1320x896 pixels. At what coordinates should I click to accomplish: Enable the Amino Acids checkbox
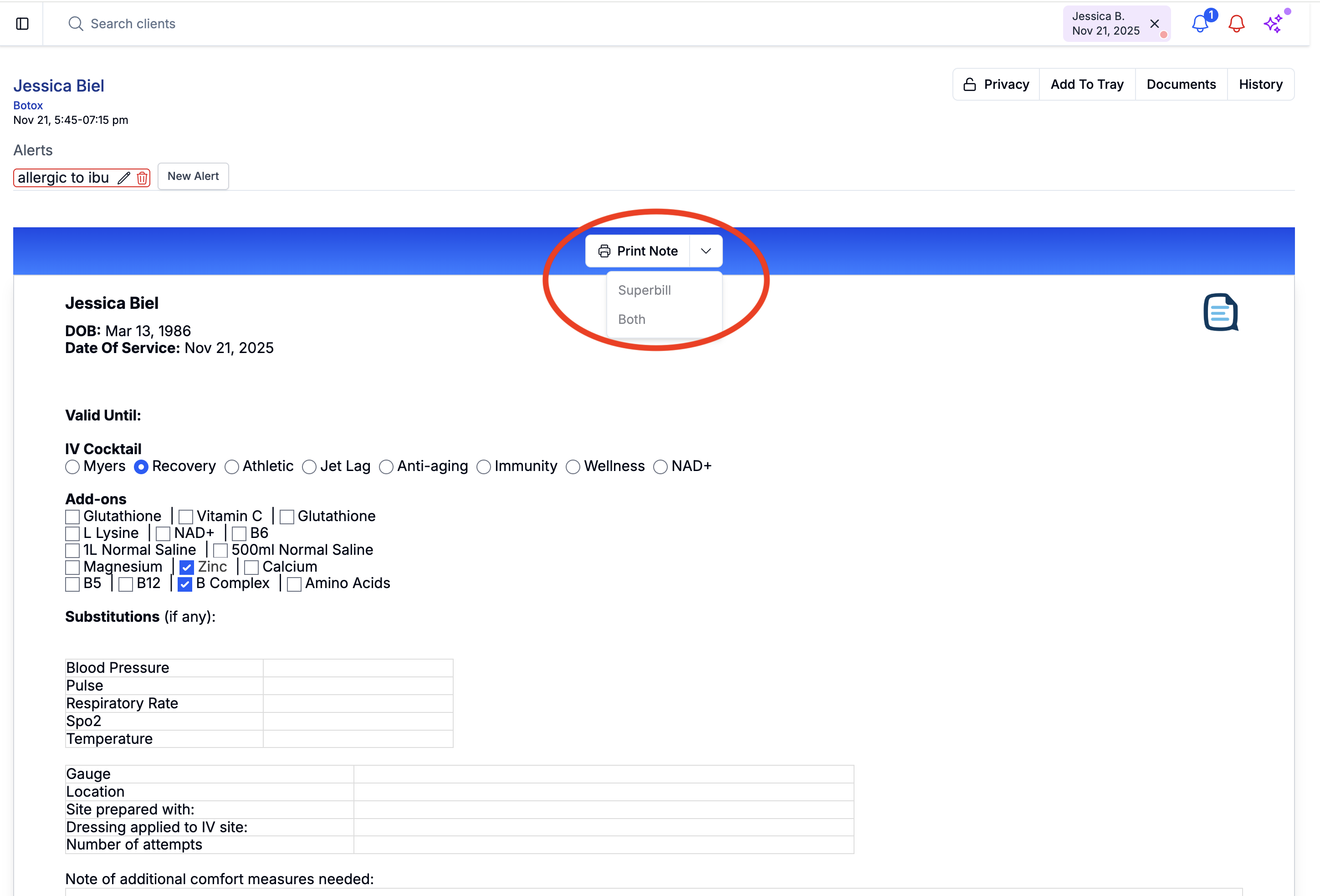coord(294,584)
